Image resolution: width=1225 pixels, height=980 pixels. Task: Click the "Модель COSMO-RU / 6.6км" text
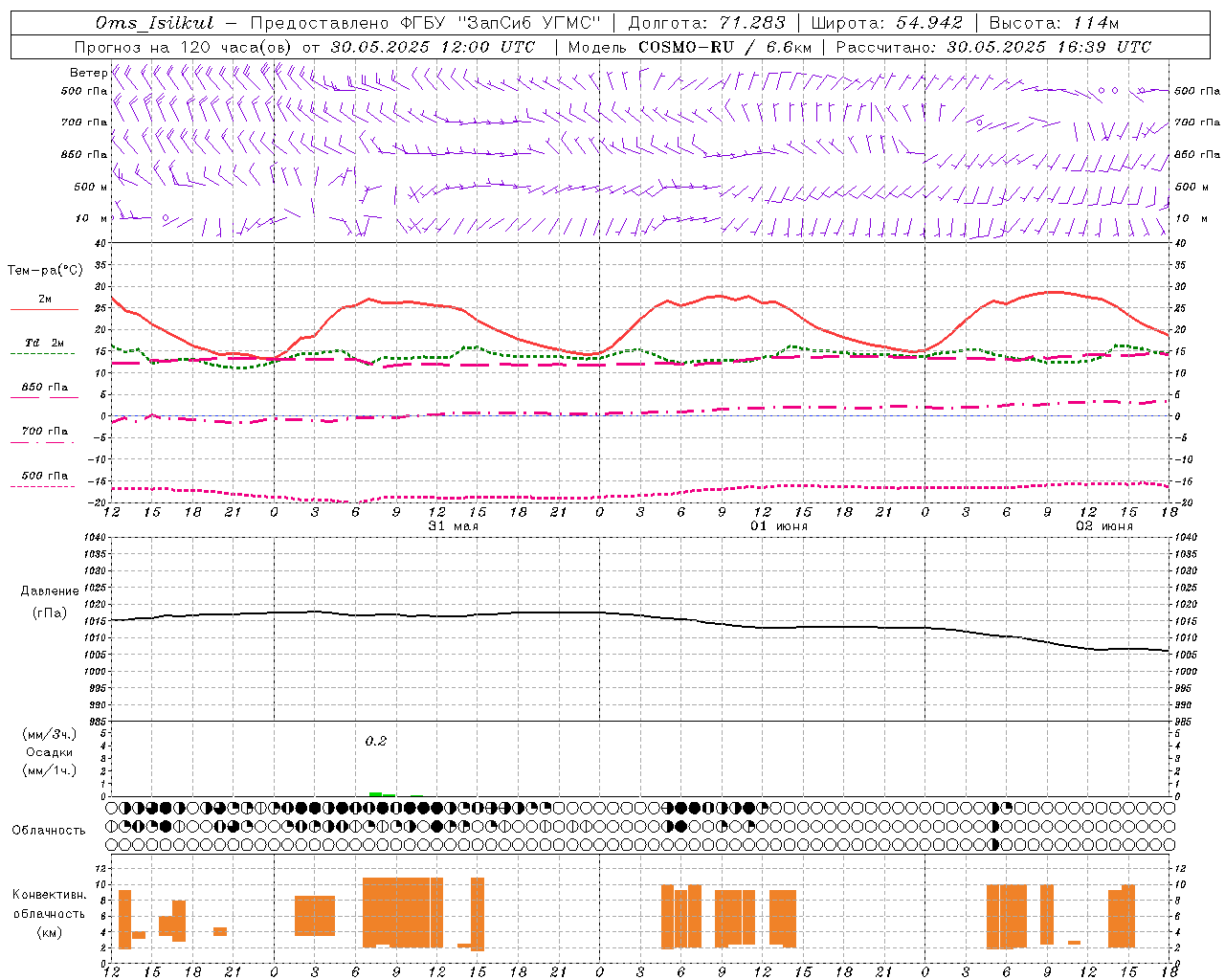coord(690,47)
